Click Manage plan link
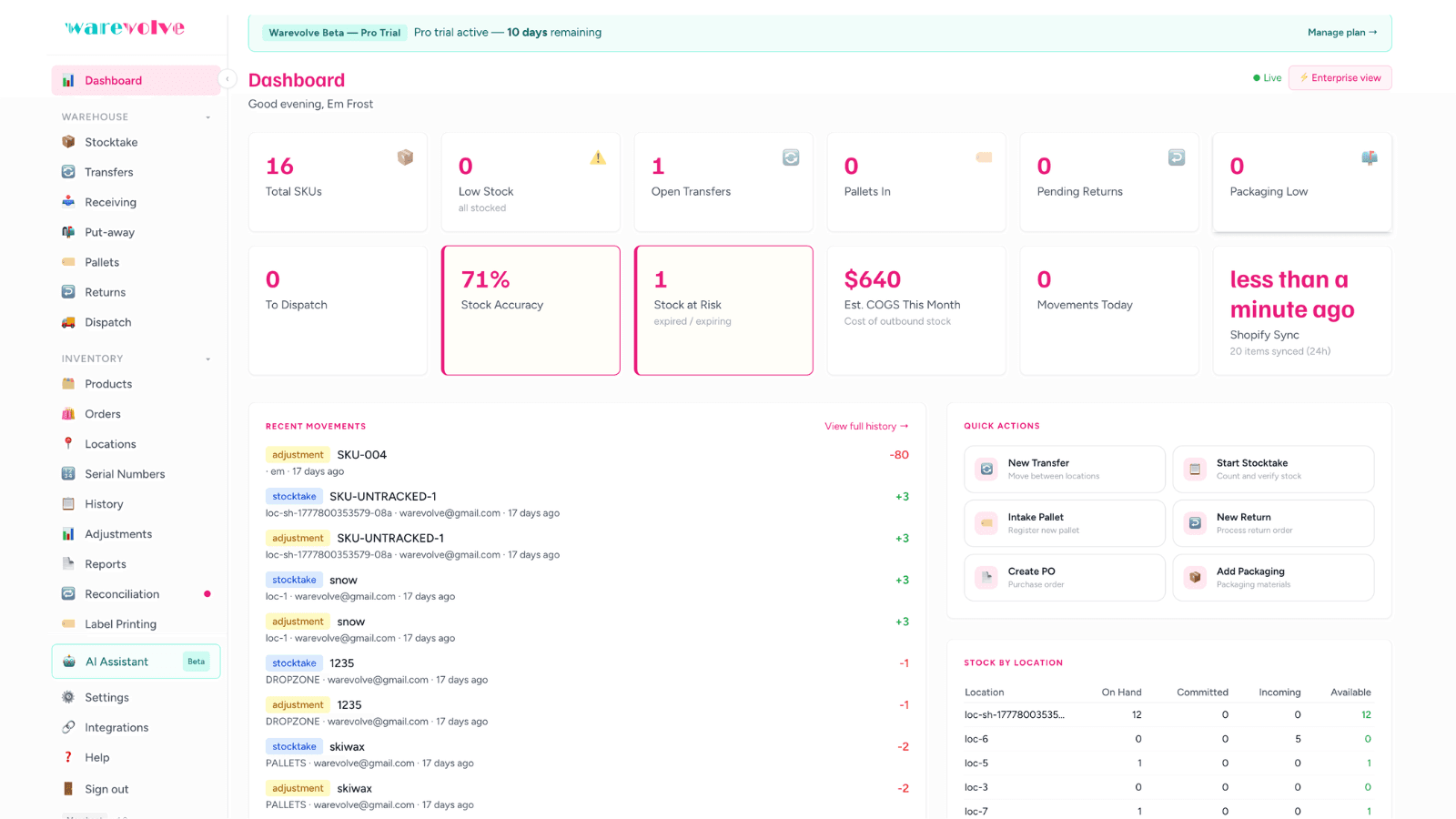The height and width of the screenshot is (819, 1456). tap(1342, 33)
